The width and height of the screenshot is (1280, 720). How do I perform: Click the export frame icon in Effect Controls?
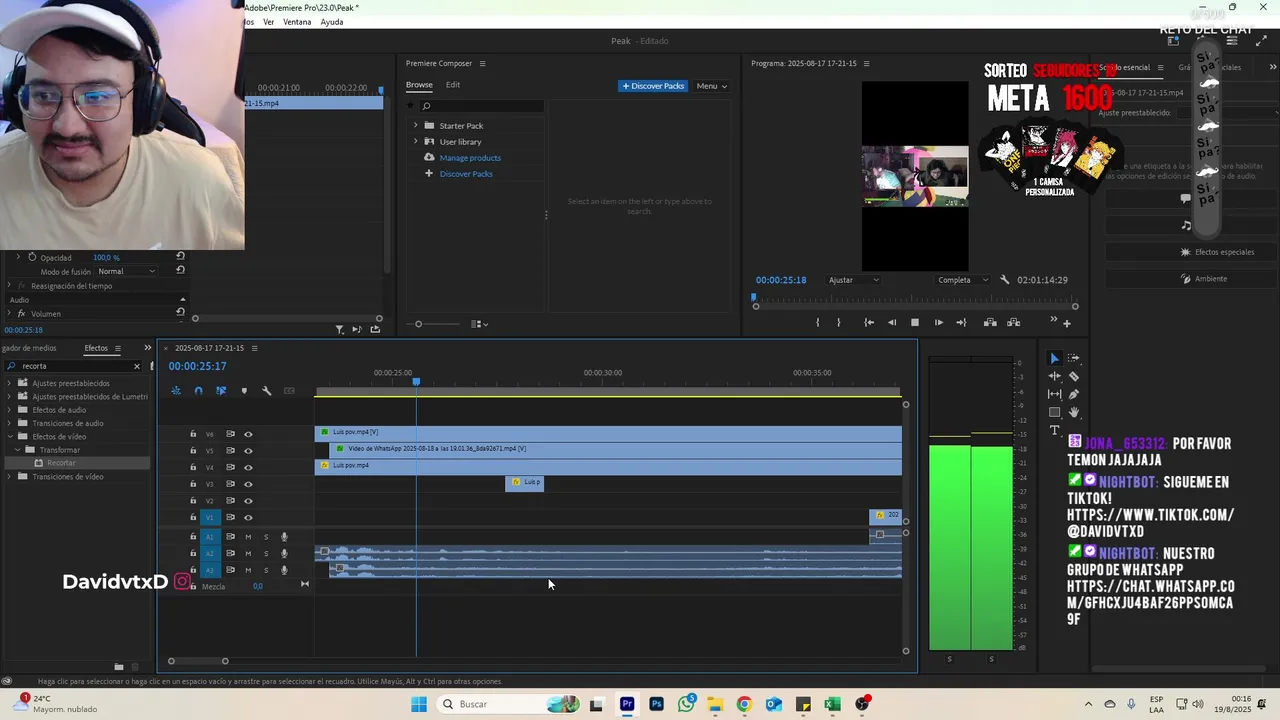tap(375, 329)
